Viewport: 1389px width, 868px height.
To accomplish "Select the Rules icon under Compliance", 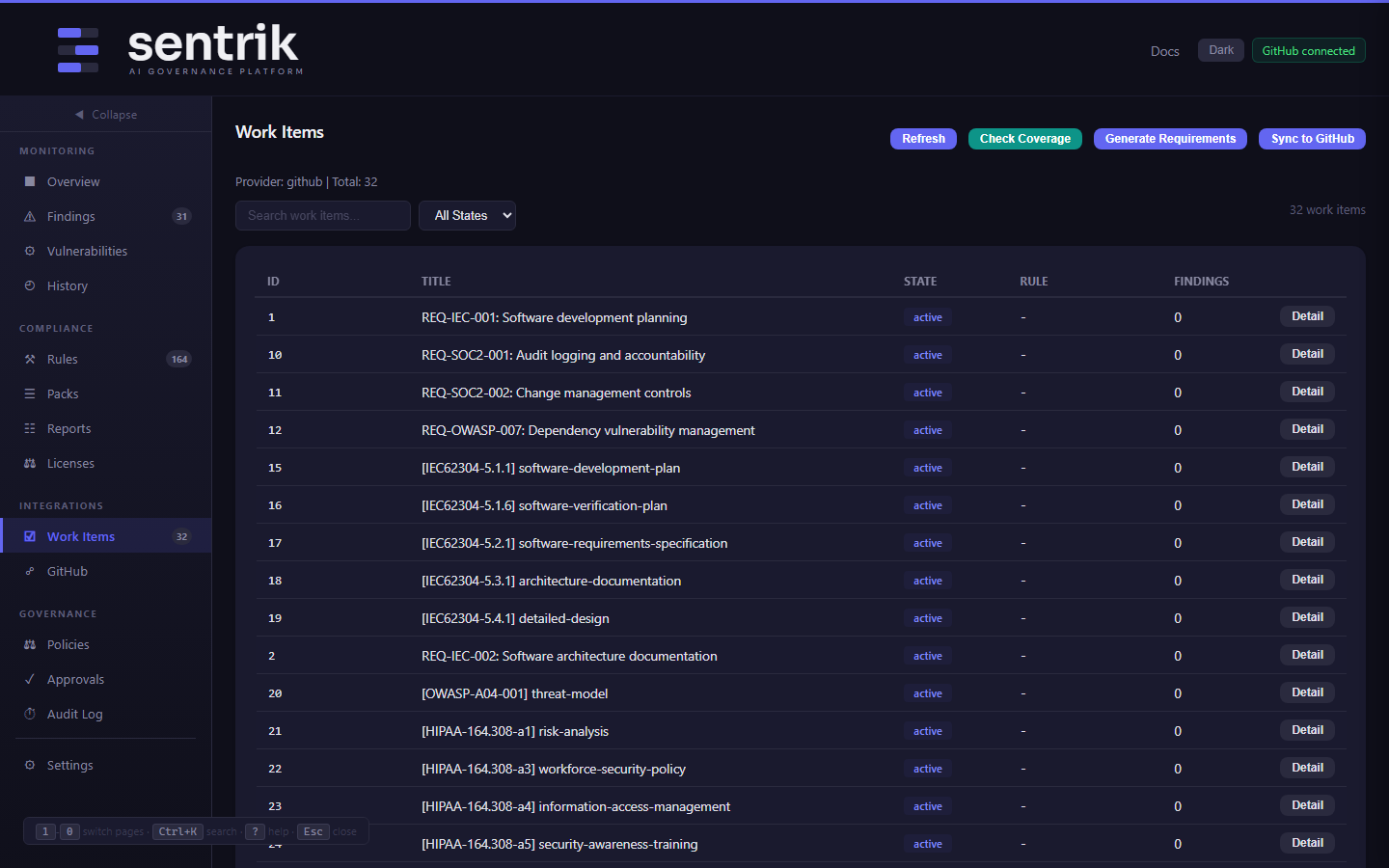I will [x=29, y=359].
